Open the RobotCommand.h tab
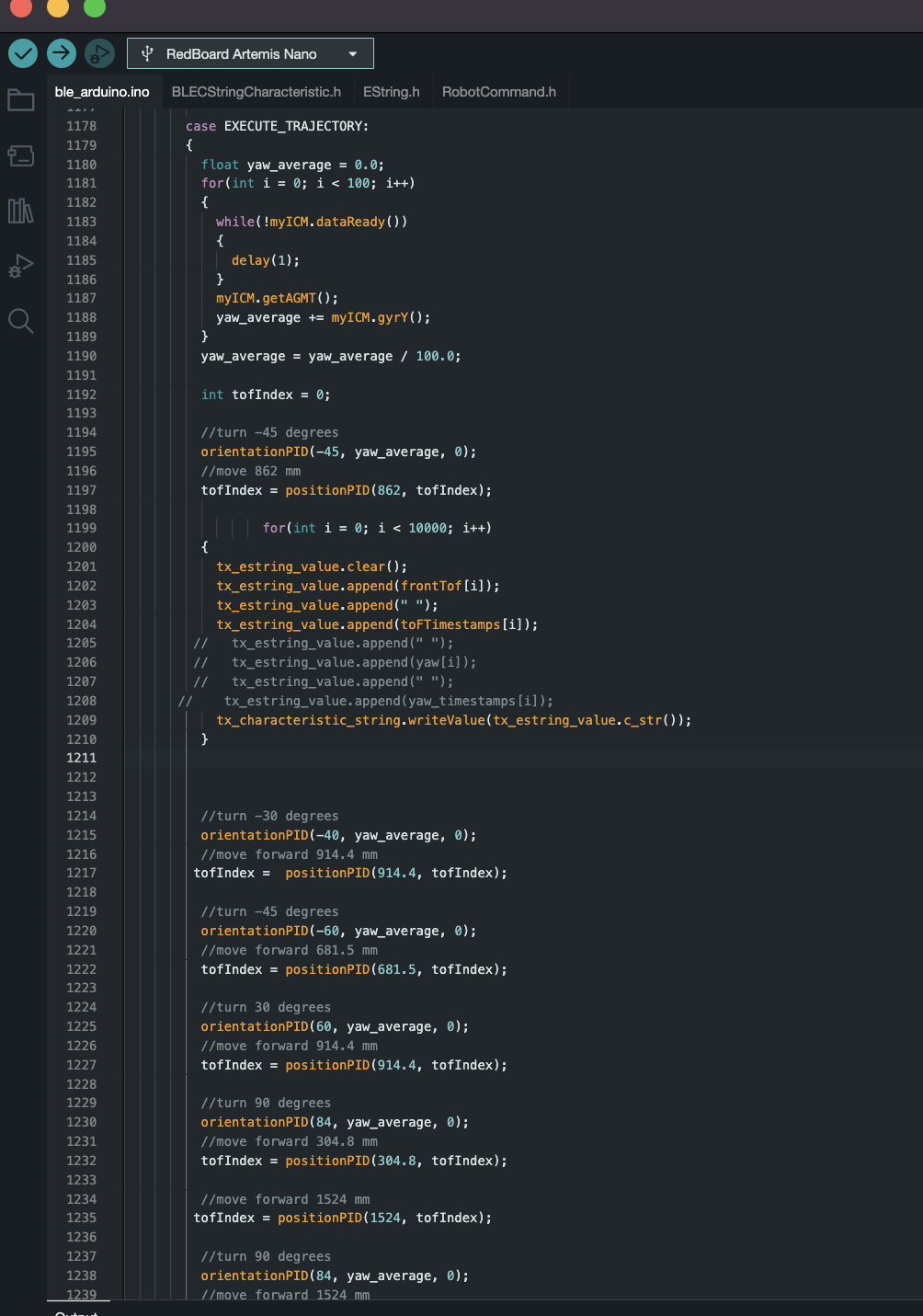This screenshot has width=923, height=1316. coord(499,92)
